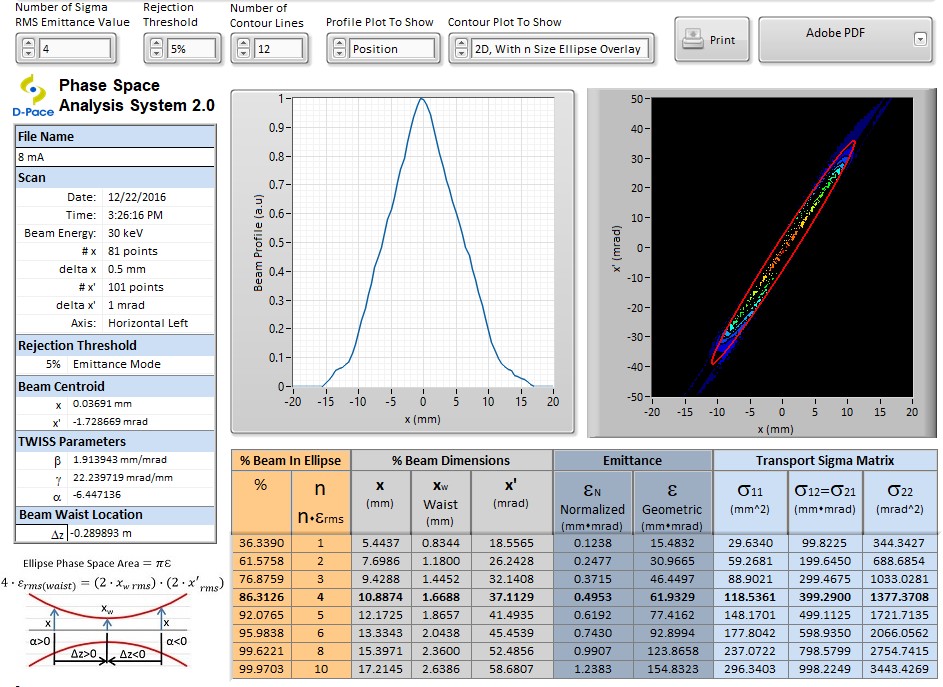Image resolution: width=943 pixels, height=687 pixels.
Task: Click the Rejection Threshold 5% field
Action: click(x=192, y=48)
